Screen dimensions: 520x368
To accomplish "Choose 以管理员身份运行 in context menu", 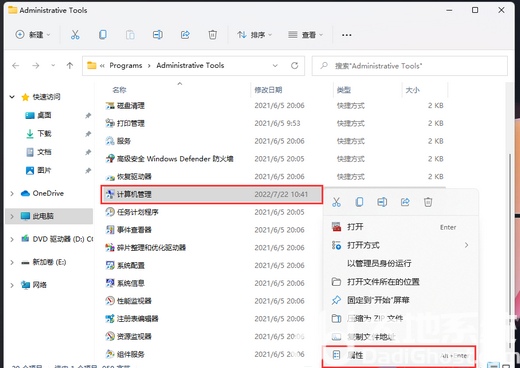I will 401,264.
